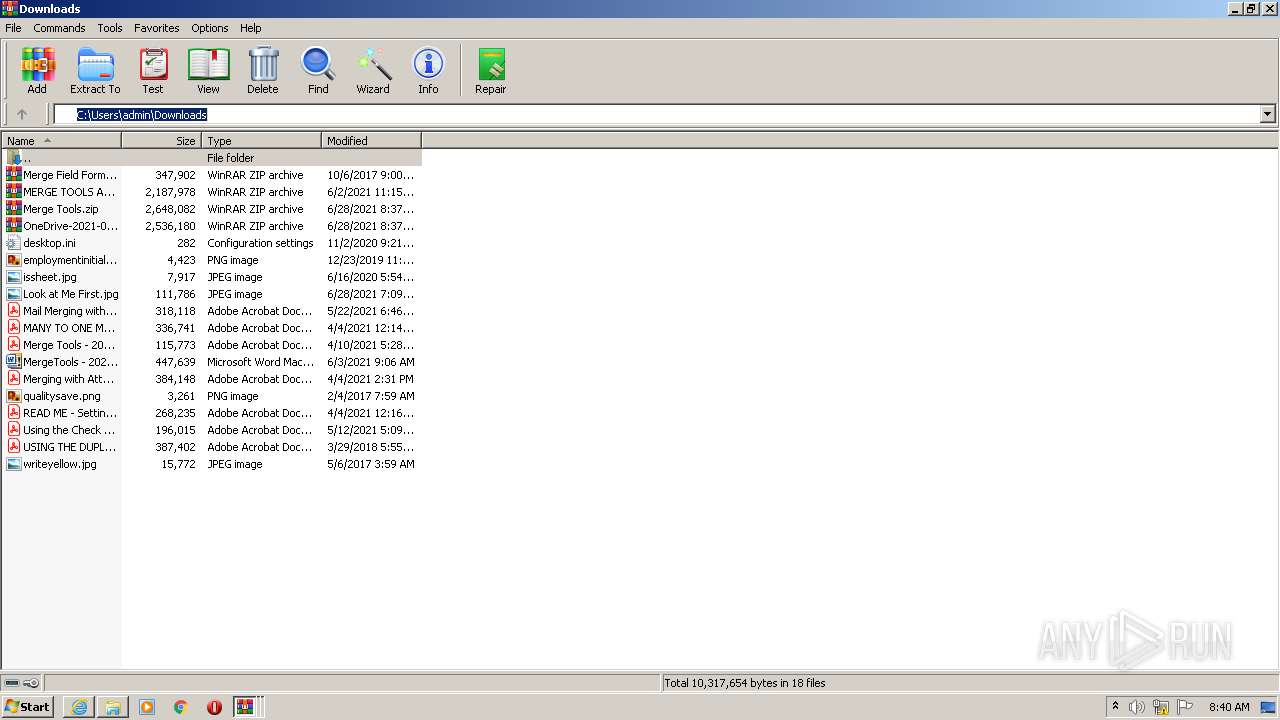
Task: Open Internet Explorer from taskbar
Action: point(79,707)
